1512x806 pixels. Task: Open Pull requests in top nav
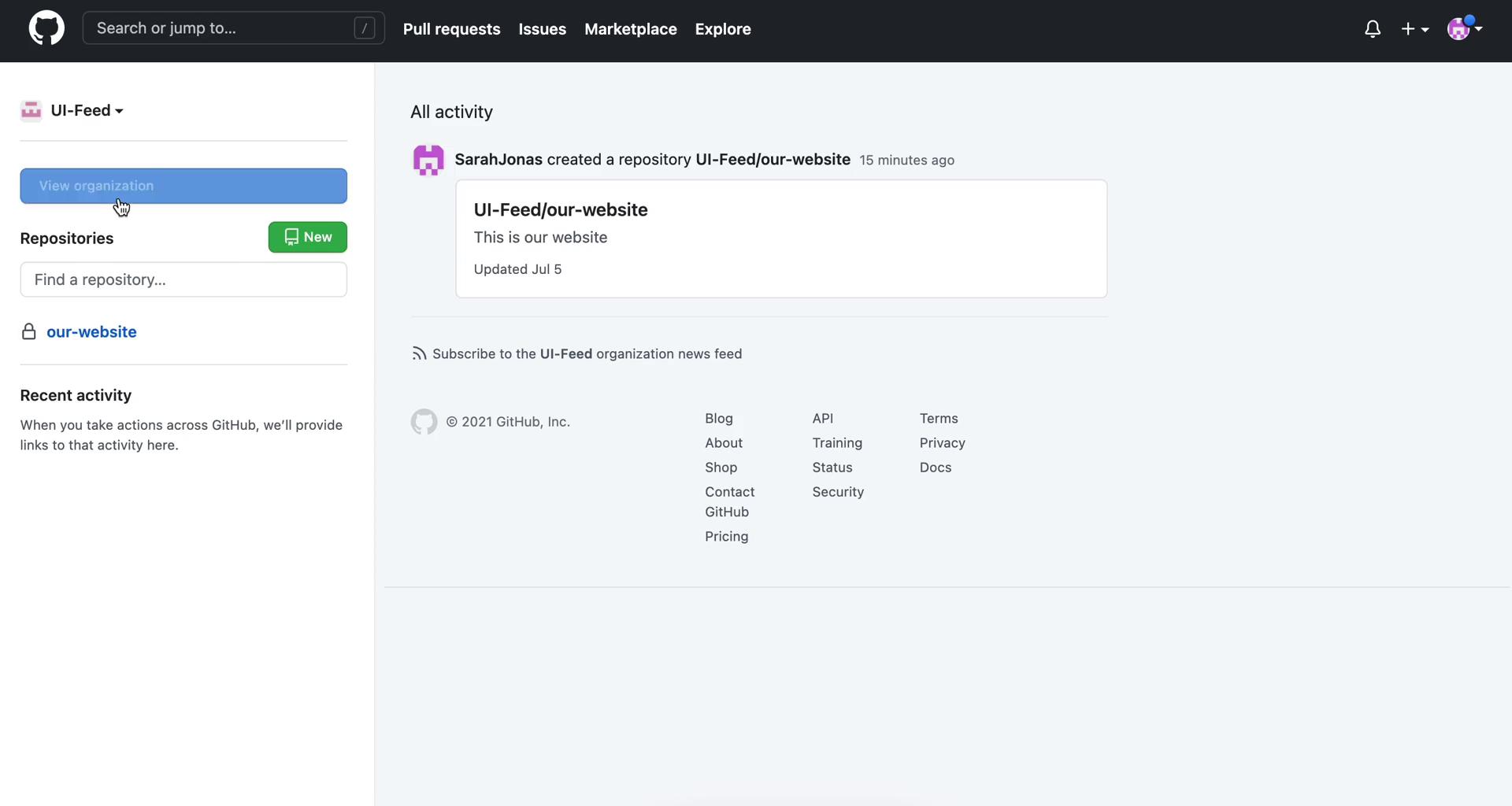pyautogui.click(x=452, y=29)
